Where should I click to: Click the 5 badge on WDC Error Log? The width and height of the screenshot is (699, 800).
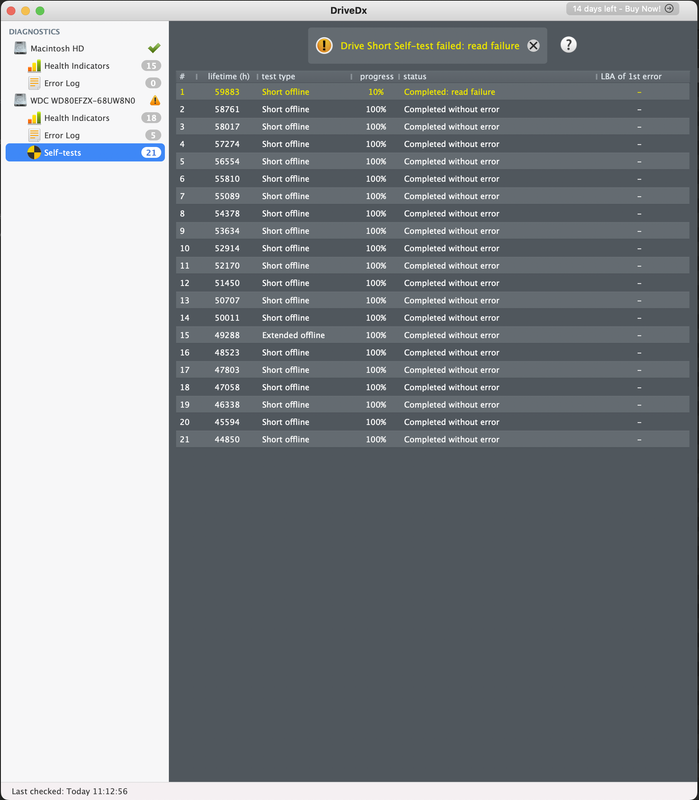click(x=153, y=135)
